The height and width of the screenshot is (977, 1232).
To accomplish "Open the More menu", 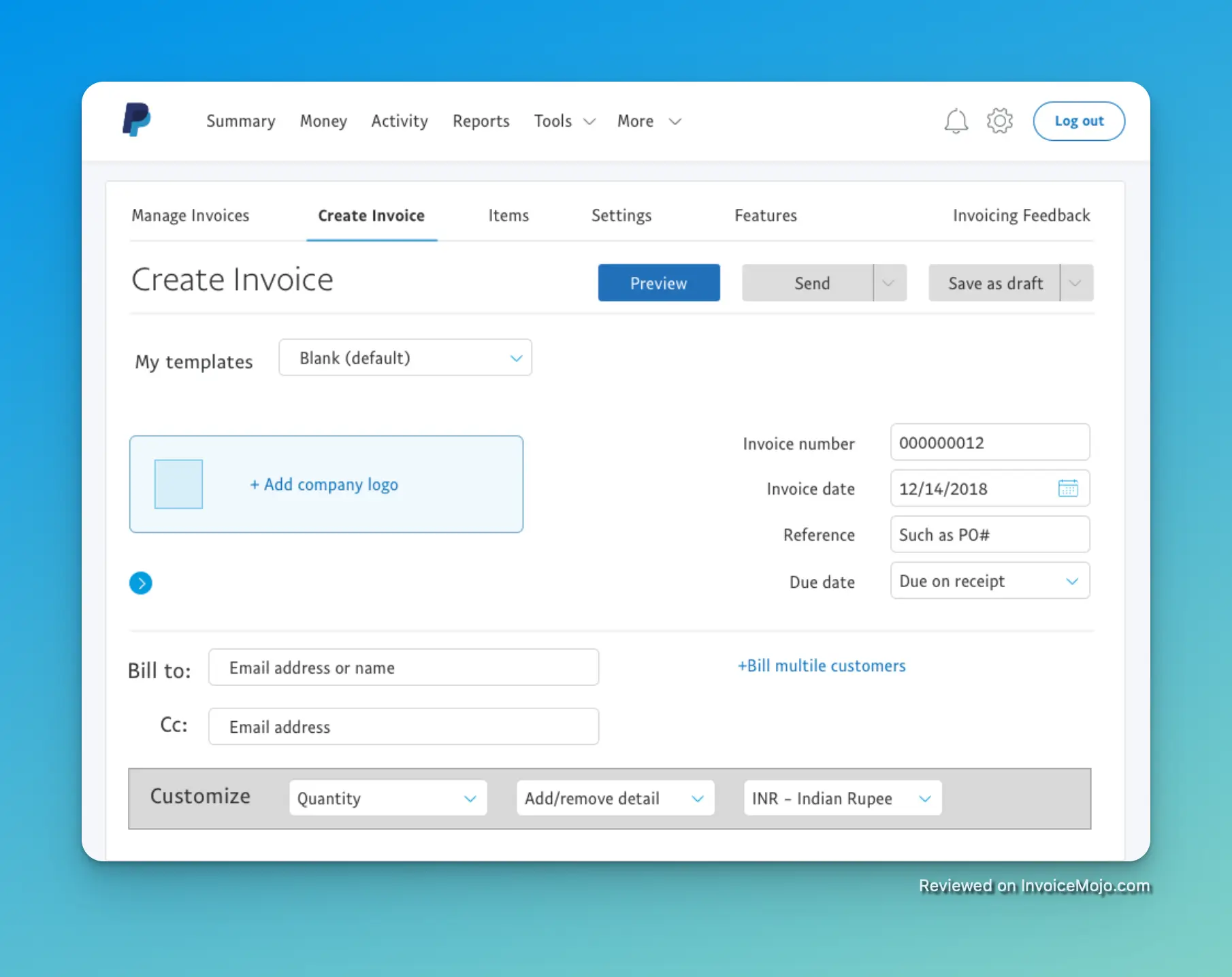I will point(647,121).
